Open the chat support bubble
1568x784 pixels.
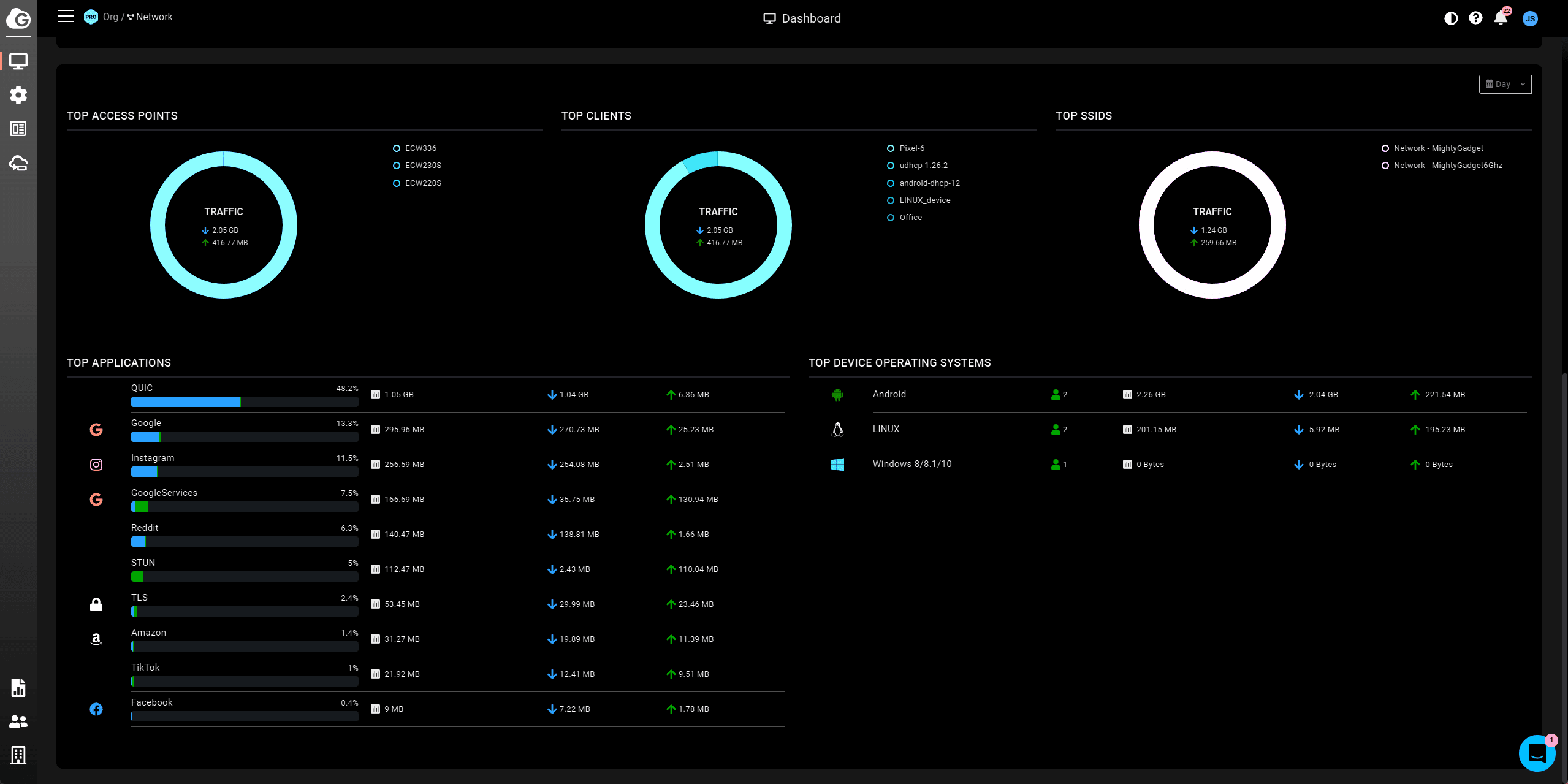coord(1536,753)
